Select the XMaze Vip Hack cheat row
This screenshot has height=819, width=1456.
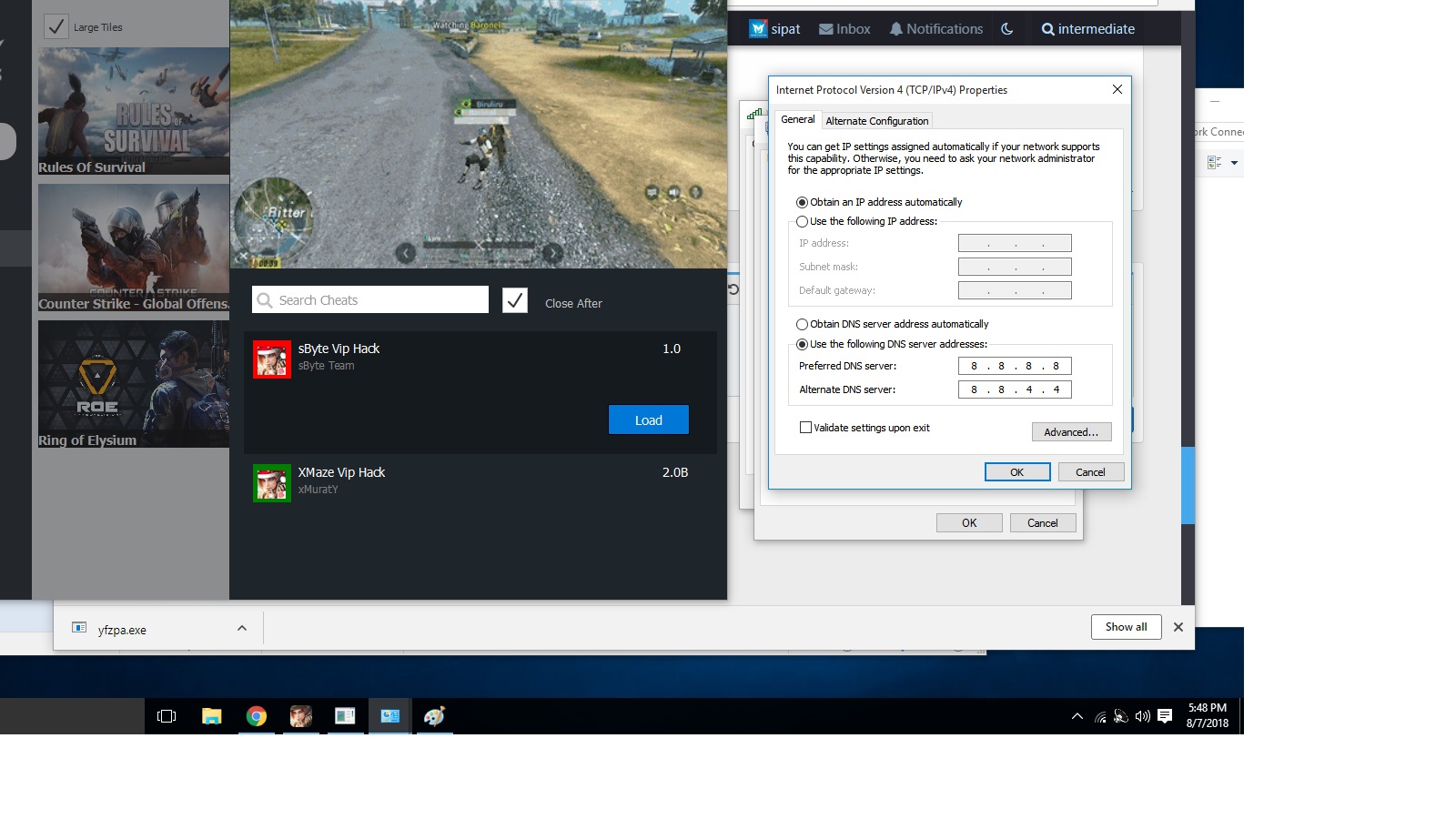point(480,483)
